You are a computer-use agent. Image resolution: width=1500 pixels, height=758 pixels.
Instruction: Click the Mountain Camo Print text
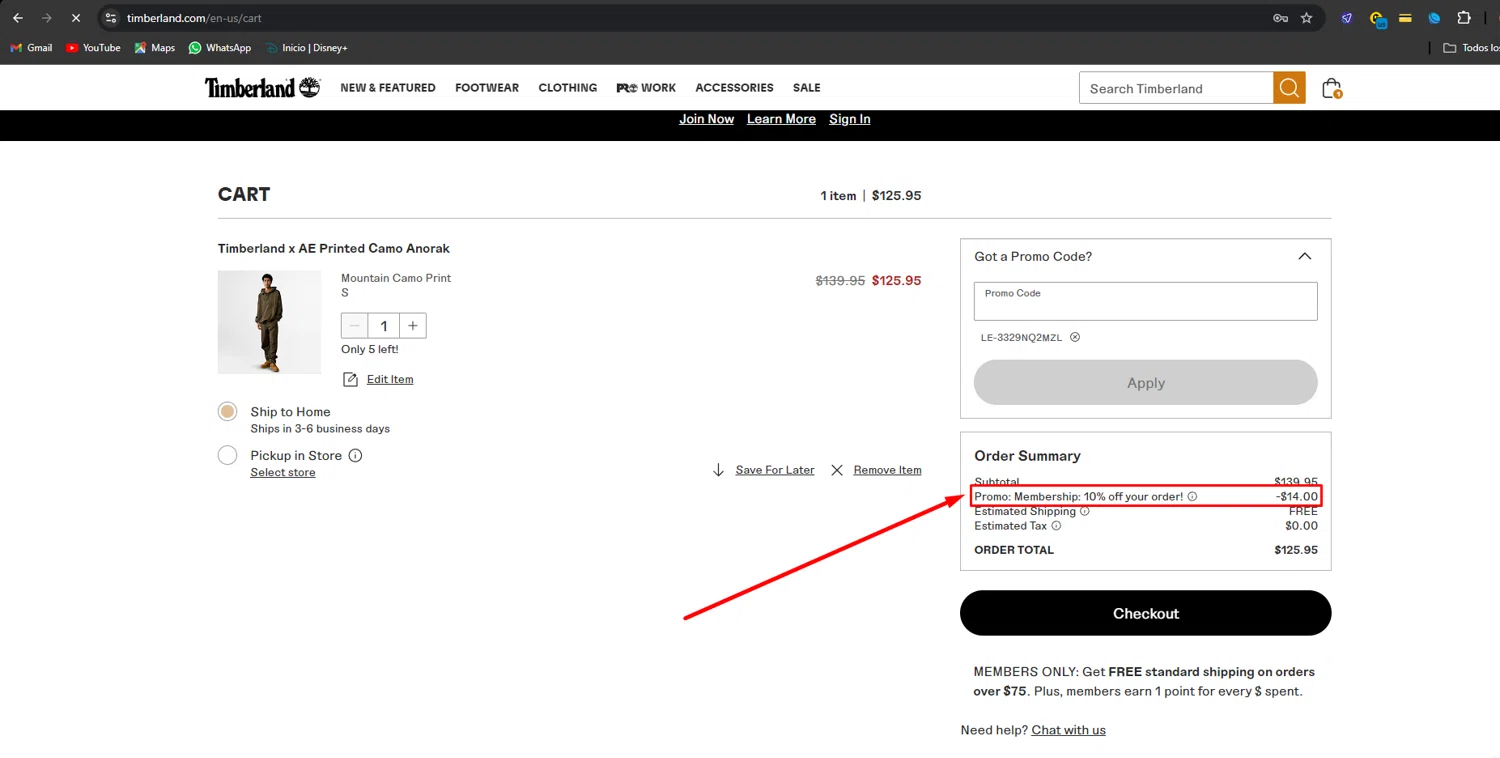point(396,278)
